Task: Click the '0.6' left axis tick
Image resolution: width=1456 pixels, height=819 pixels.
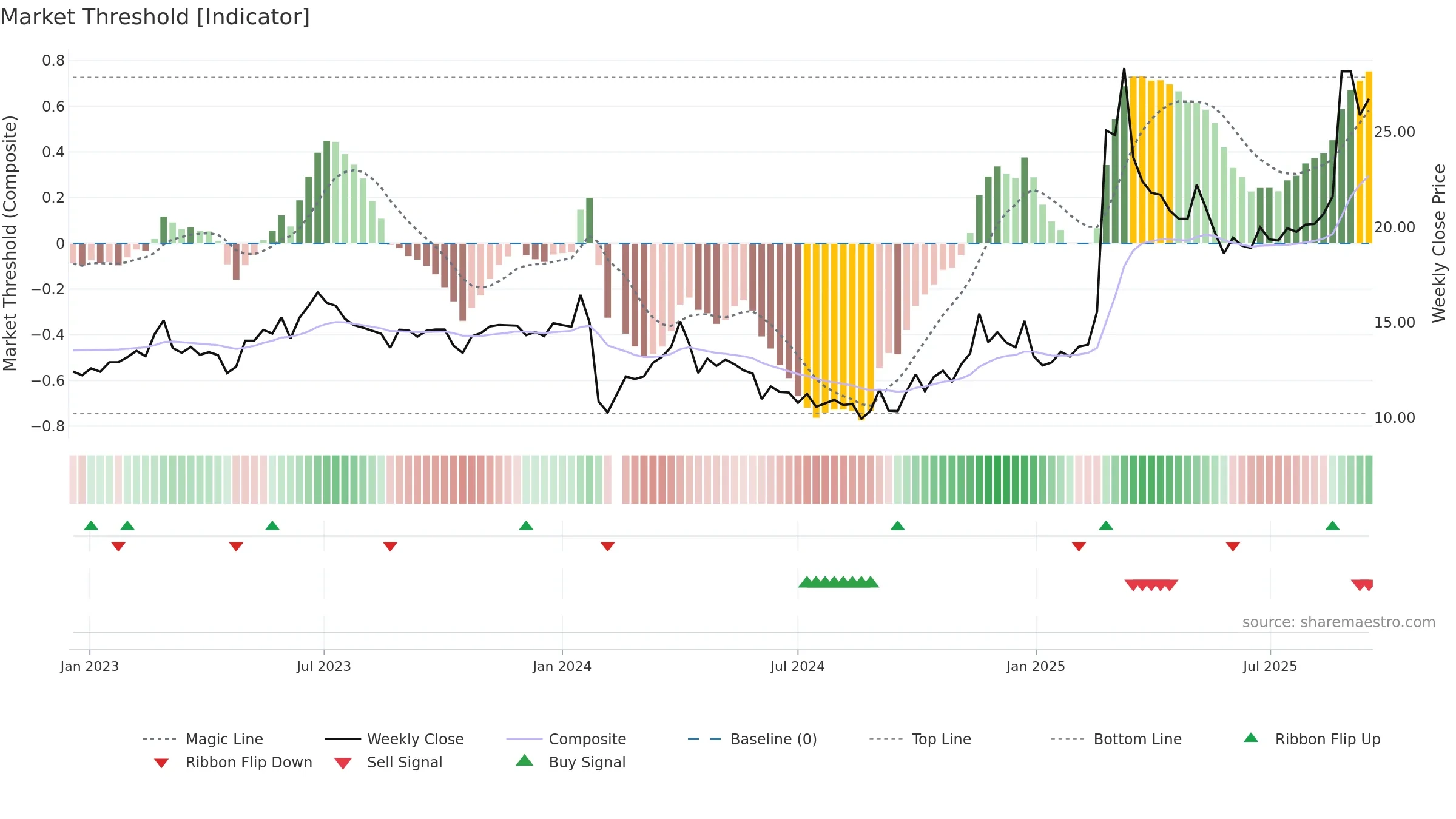Action: pyautogui.click(x=53, y=107)
